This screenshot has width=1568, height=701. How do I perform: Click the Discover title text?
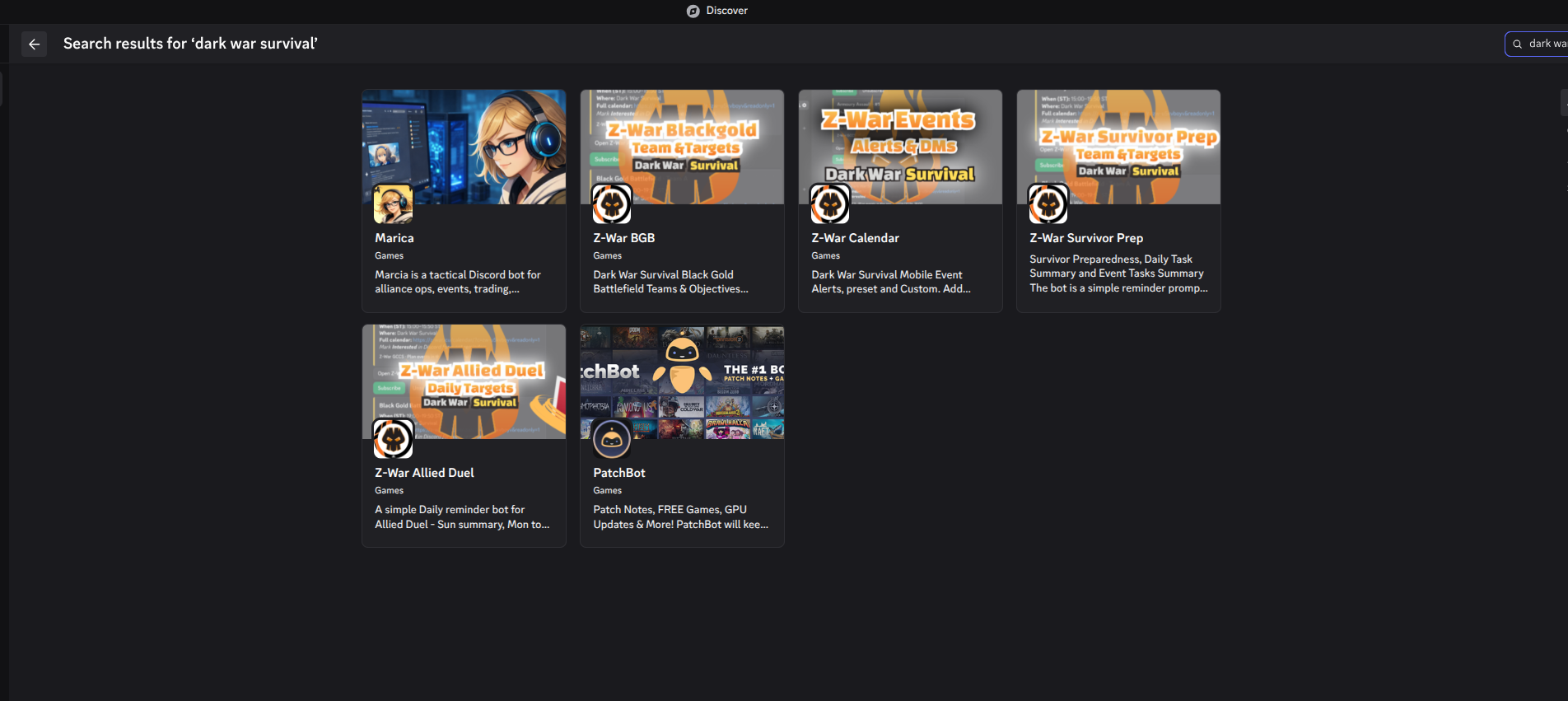point(727,11)
